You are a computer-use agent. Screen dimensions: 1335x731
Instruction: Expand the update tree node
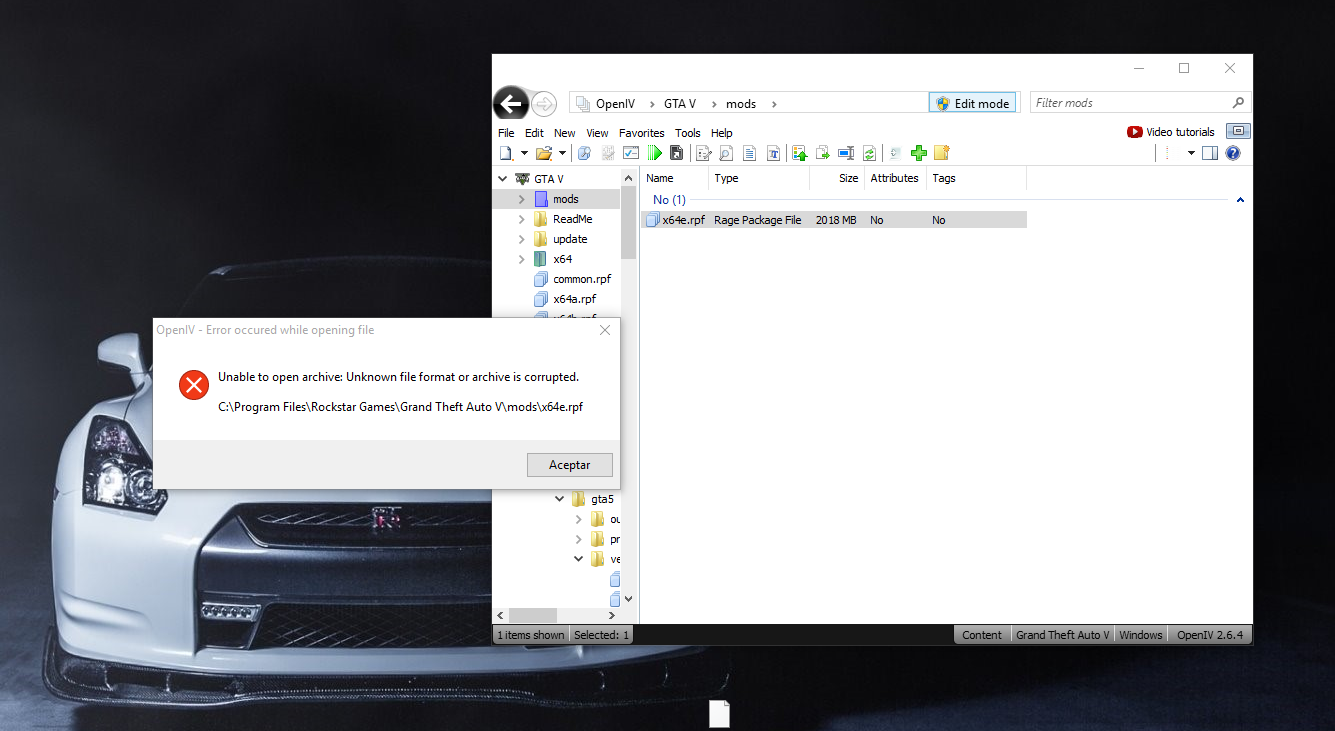pos(521,239)
